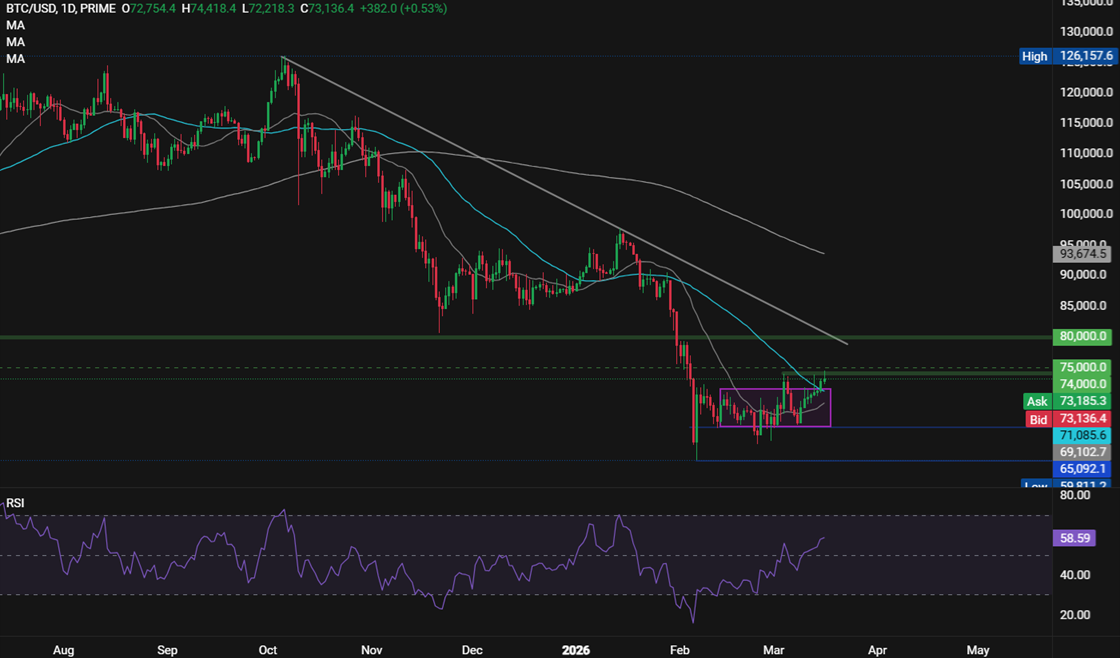Image resolution: width=1120 pixels, height=658 pixels.
Task: Toggle visibility of the third MA
Action: pos(14,58)
